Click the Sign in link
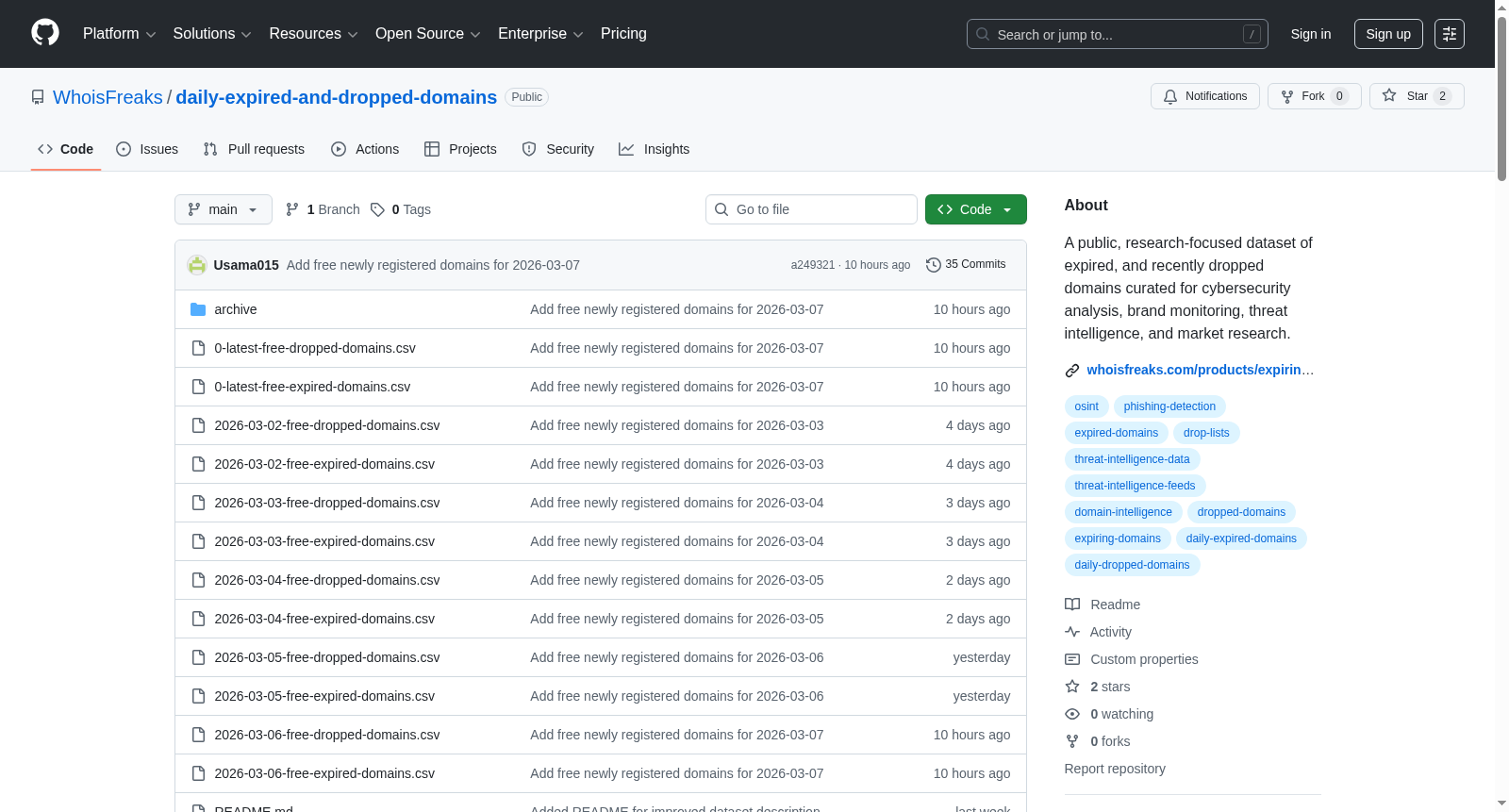1509x812 pixels. 1311,34
